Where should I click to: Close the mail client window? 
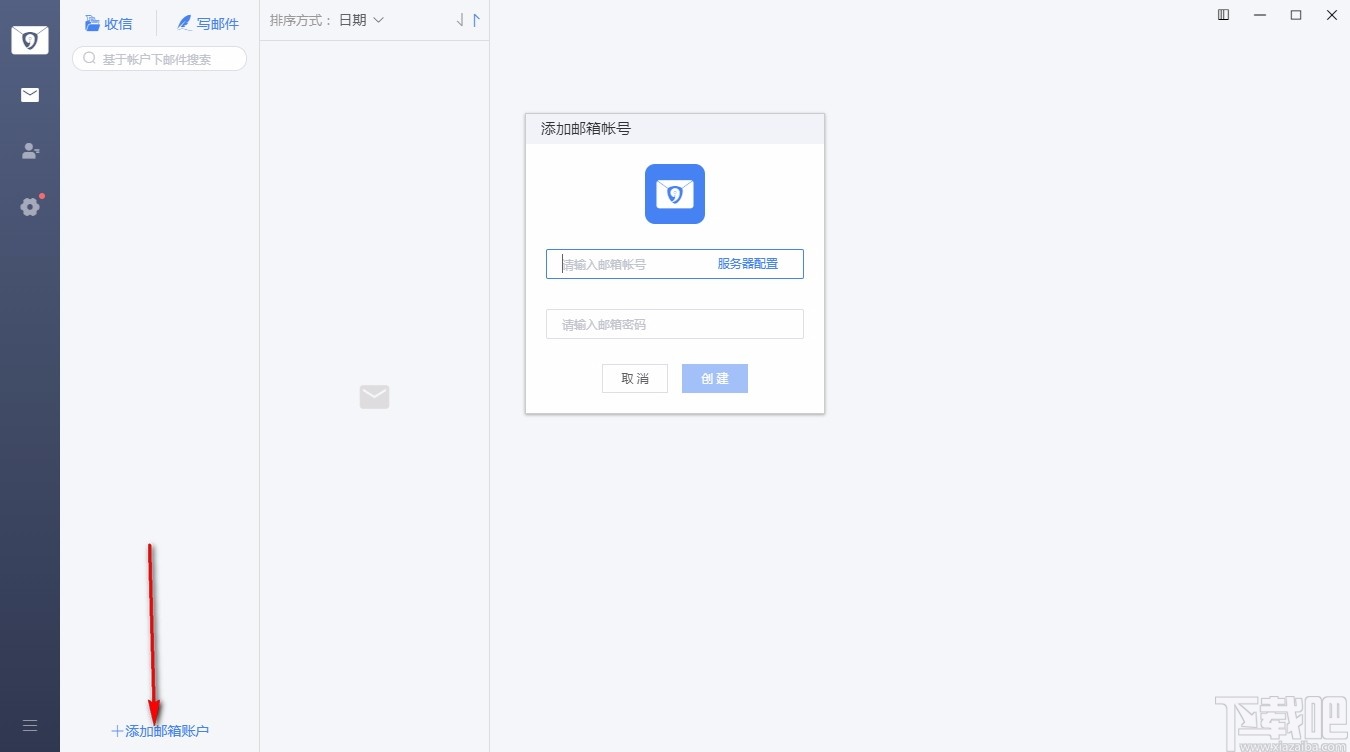tap(1332, 15)
